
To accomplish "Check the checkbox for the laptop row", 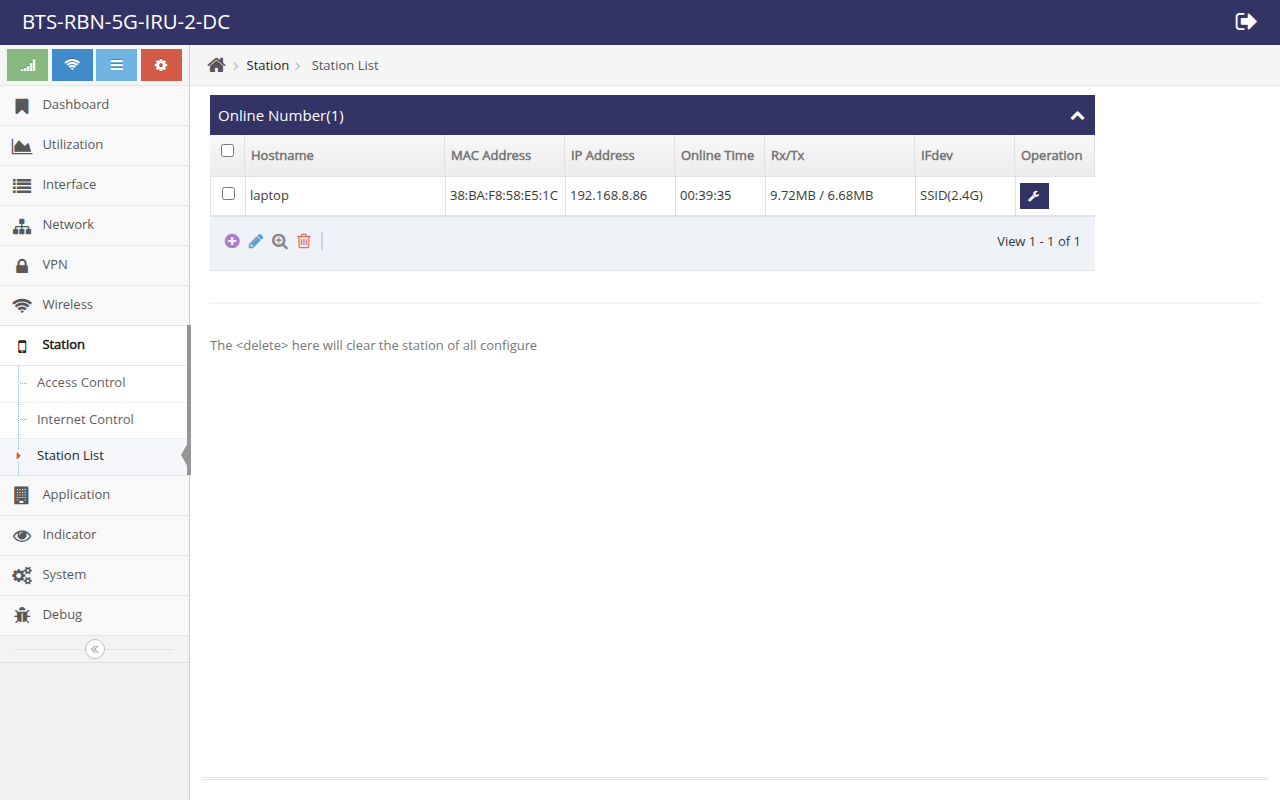I will pyautogui.click(x=228, y=194).
